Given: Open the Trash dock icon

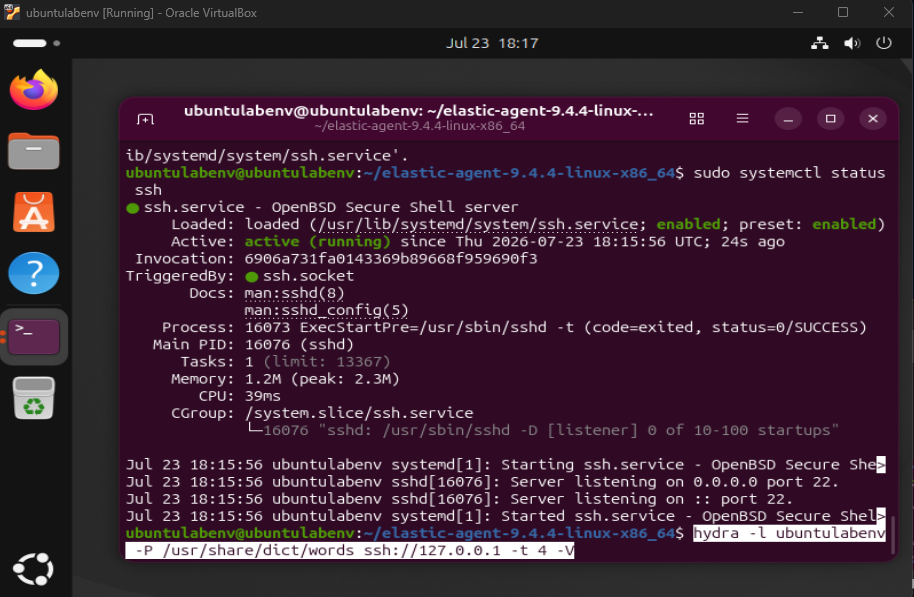Looking at the screenshot, I should pyautogui.click(x=34, y=398).
